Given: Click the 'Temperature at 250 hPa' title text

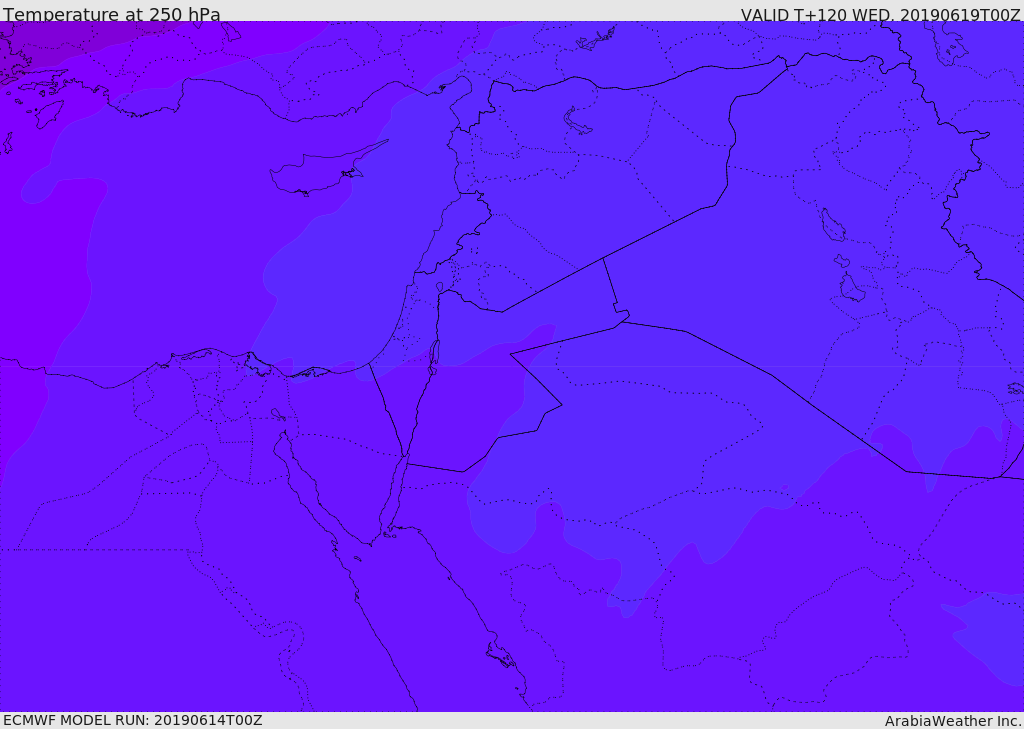Looking at the screenshot, I should [112, 14].
